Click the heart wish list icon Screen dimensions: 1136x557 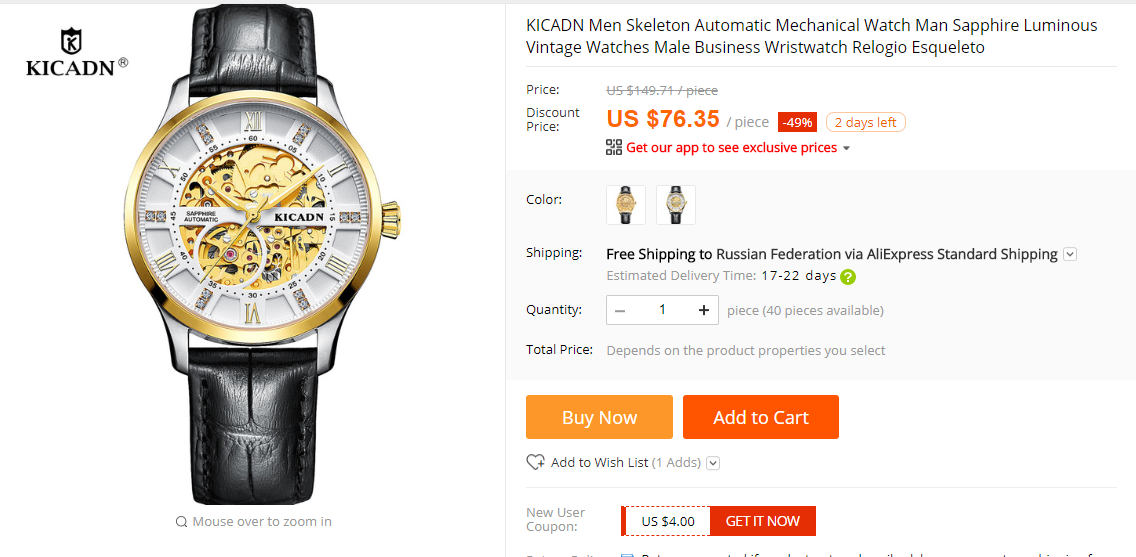[x=535, y=462]
